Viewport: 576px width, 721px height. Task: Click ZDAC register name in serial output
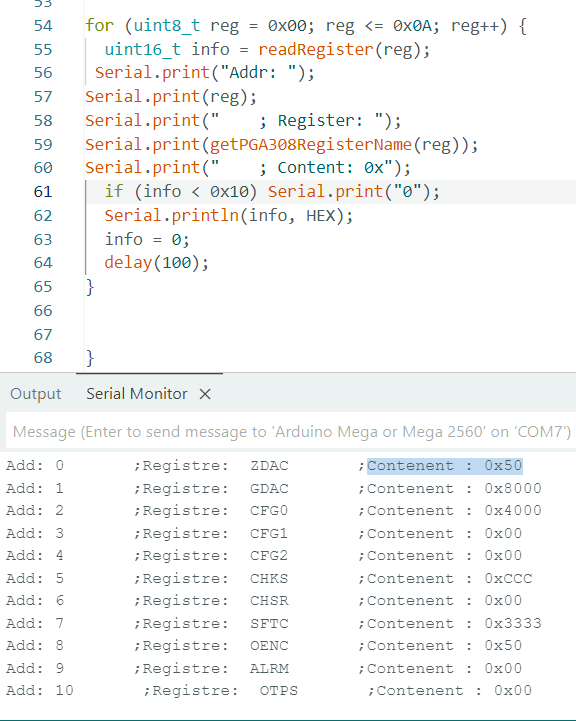(269, 466)
